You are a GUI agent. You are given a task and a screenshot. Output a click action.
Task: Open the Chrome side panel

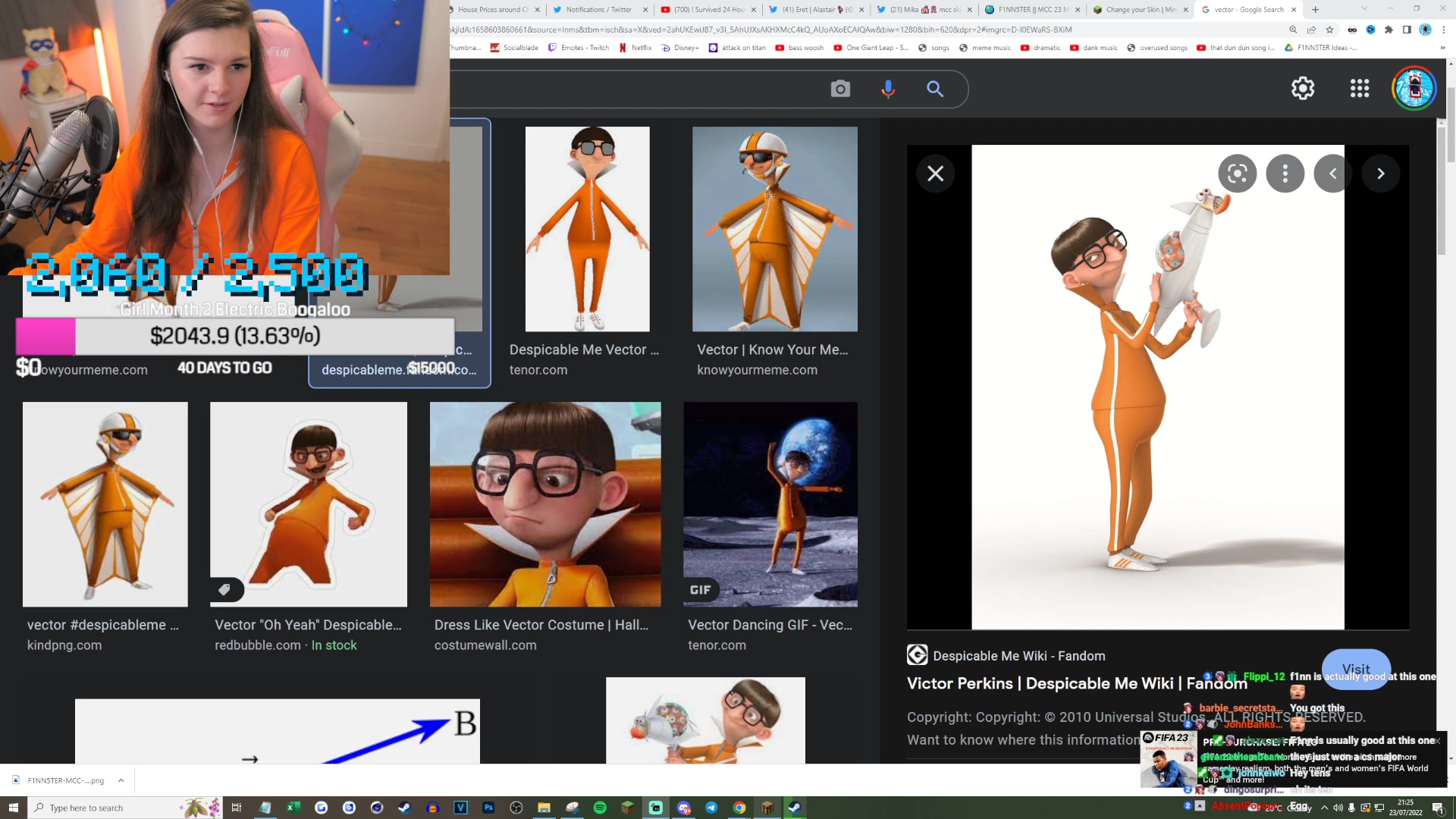[1407, 30]
